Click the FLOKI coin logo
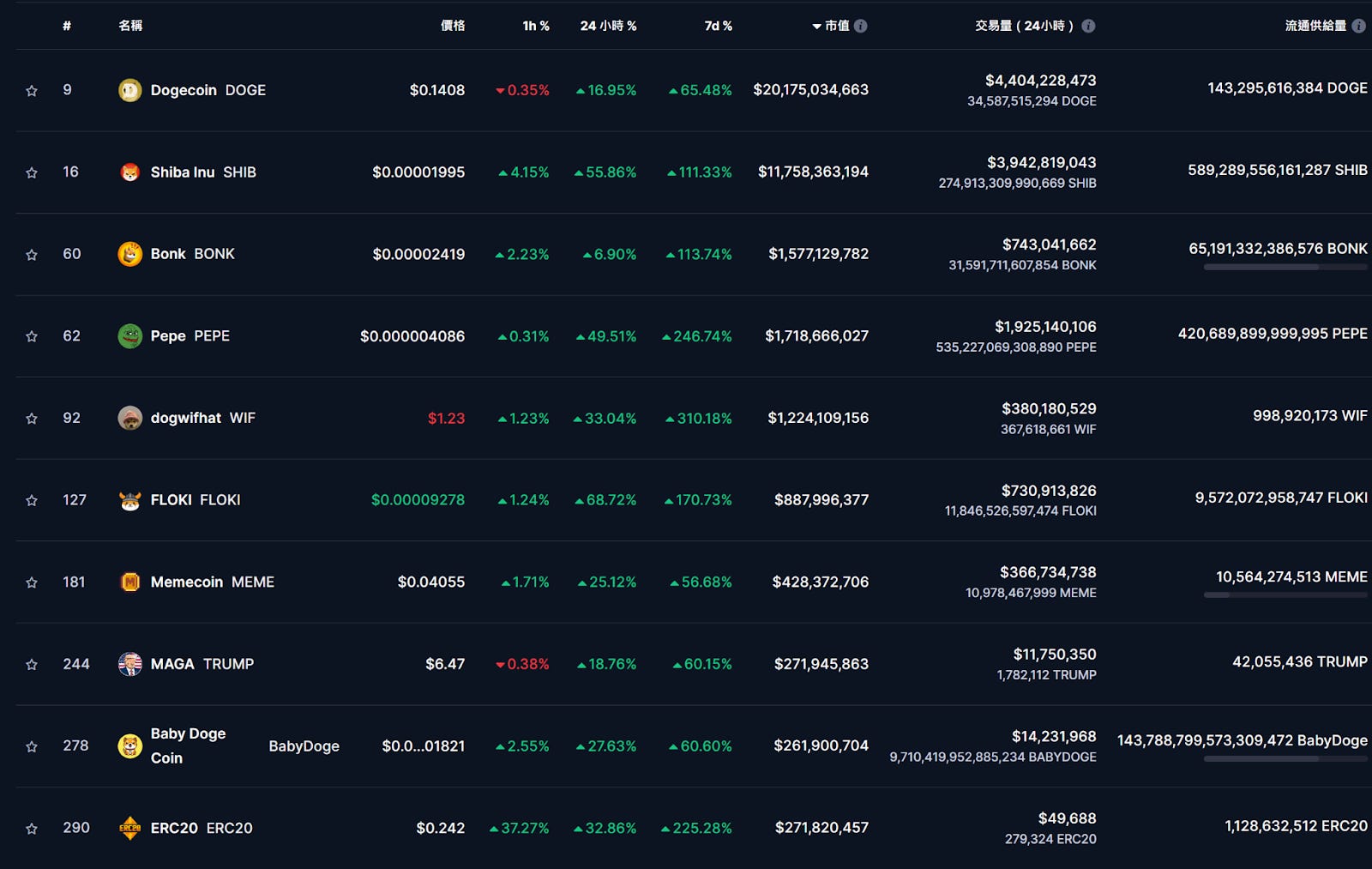Screen dimensions: 1372x869 click(x=129, y=500)
